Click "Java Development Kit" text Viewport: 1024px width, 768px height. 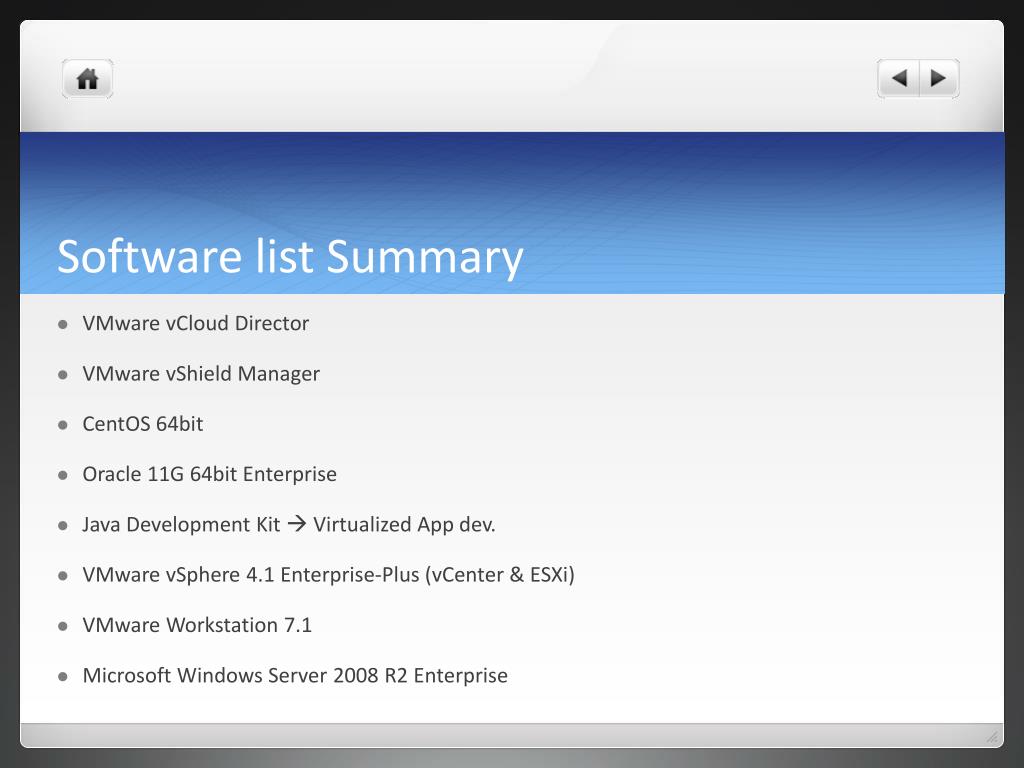point(181,524)
